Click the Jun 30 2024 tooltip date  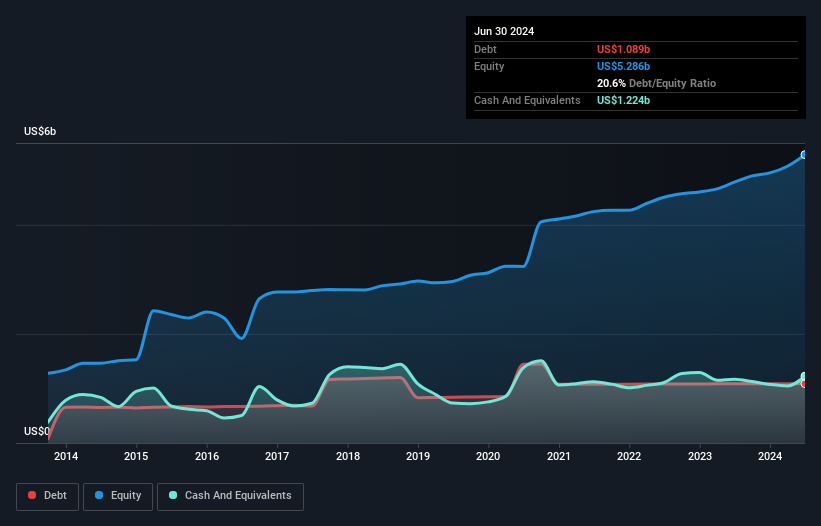click(504, 31)
